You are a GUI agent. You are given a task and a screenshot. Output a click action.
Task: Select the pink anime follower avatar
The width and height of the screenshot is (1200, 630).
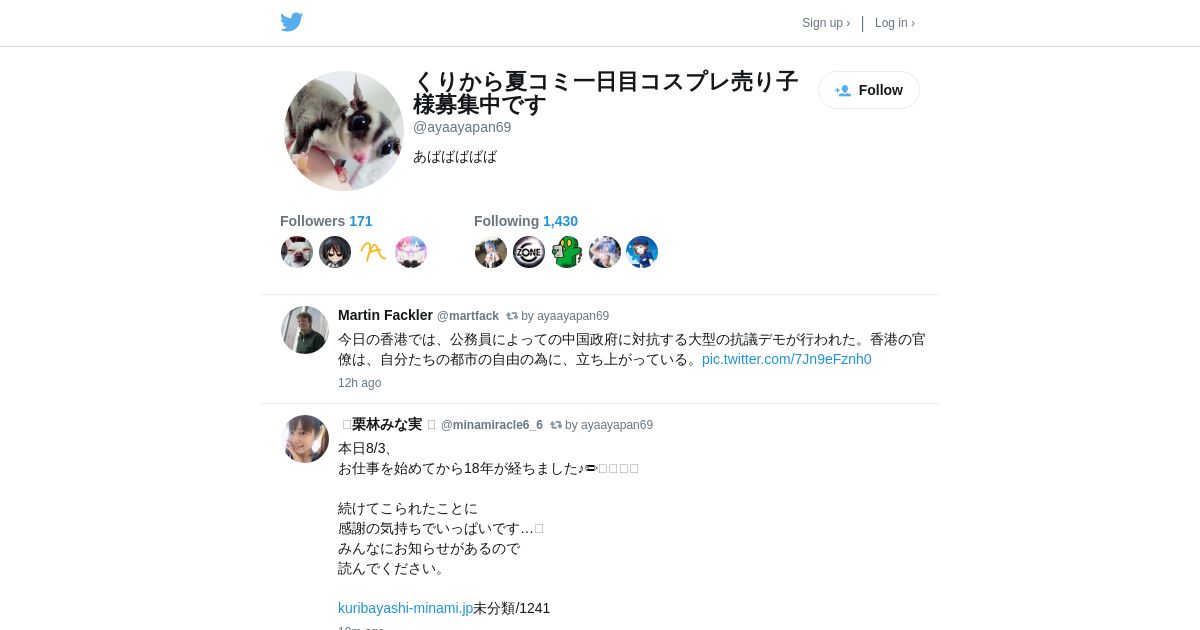pos(411,252)
